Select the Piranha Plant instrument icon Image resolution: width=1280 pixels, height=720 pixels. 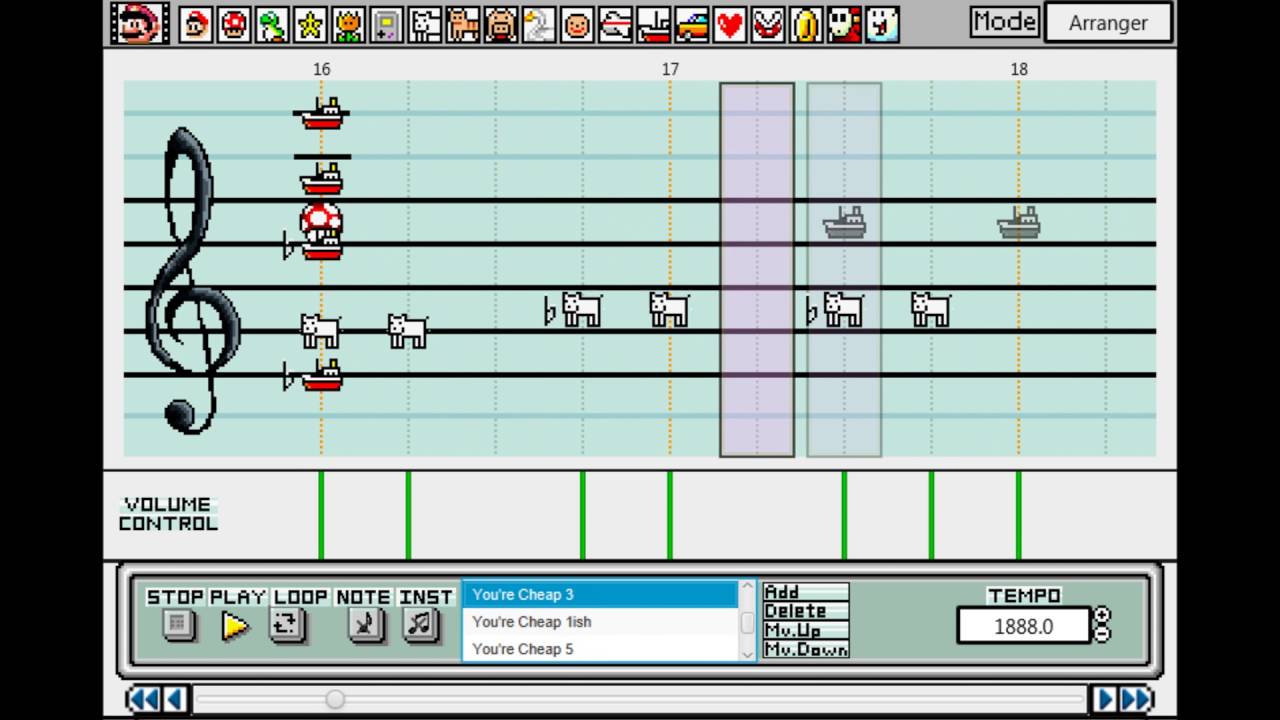(767, 24)
